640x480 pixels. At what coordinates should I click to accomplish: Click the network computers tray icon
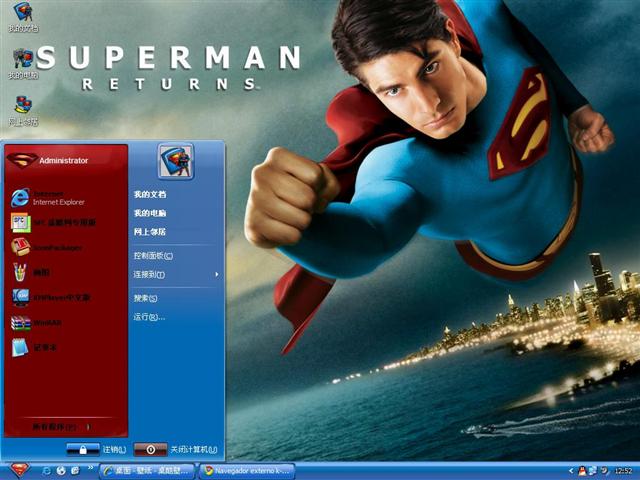click(x=592, y=471)
